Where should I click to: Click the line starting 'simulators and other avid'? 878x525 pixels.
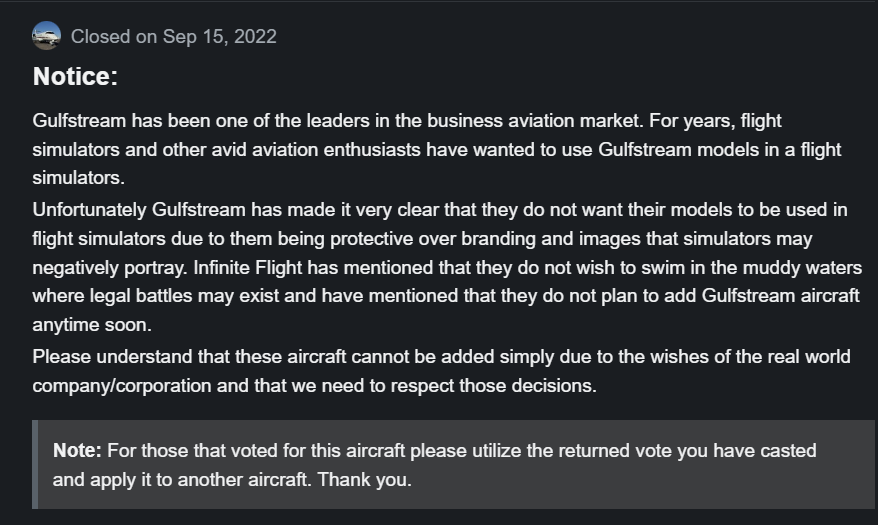(437, 150)
